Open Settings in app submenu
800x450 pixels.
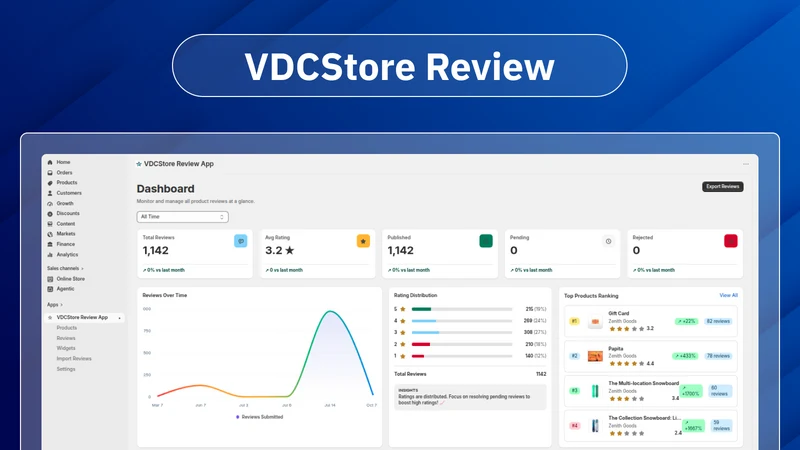click(66, 369)
